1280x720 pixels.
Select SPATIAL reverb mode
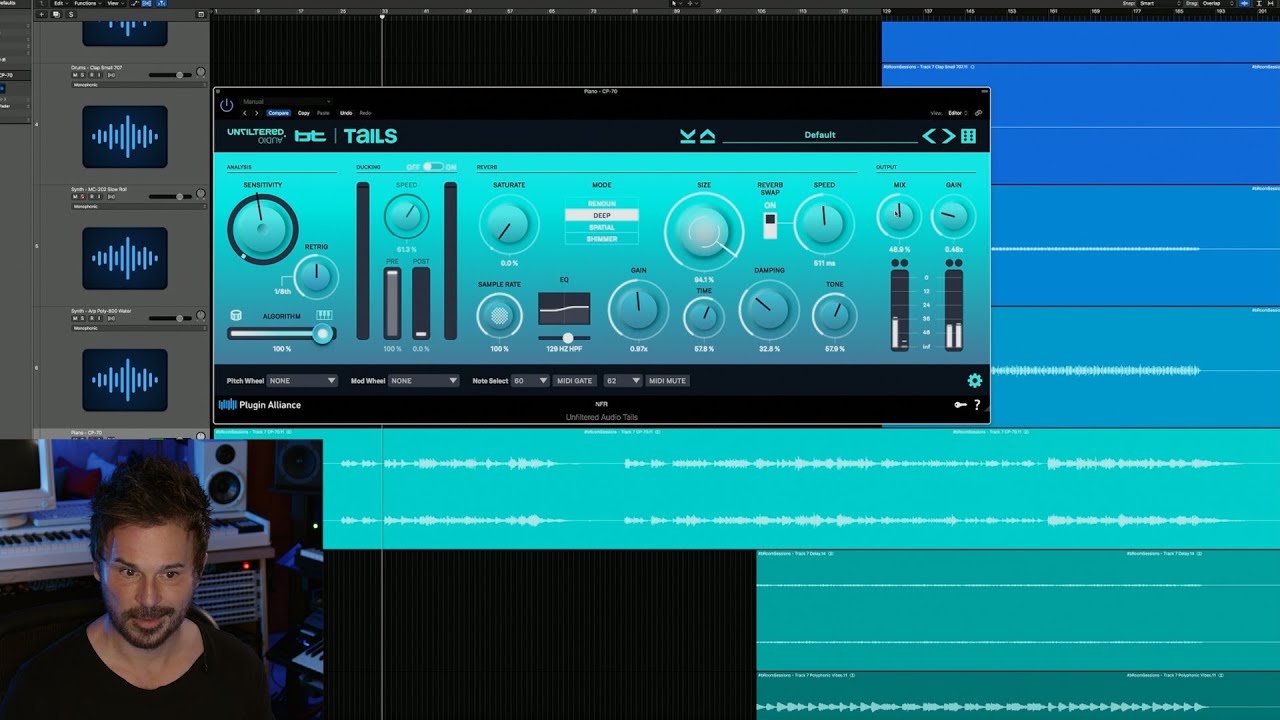pos(602,227)
